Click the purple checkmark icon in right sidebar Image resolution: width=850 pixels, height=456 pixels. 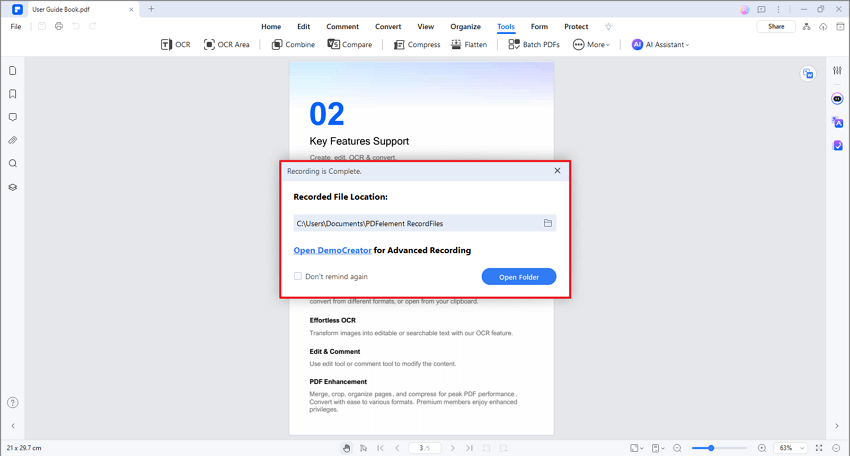pos(838,145)
